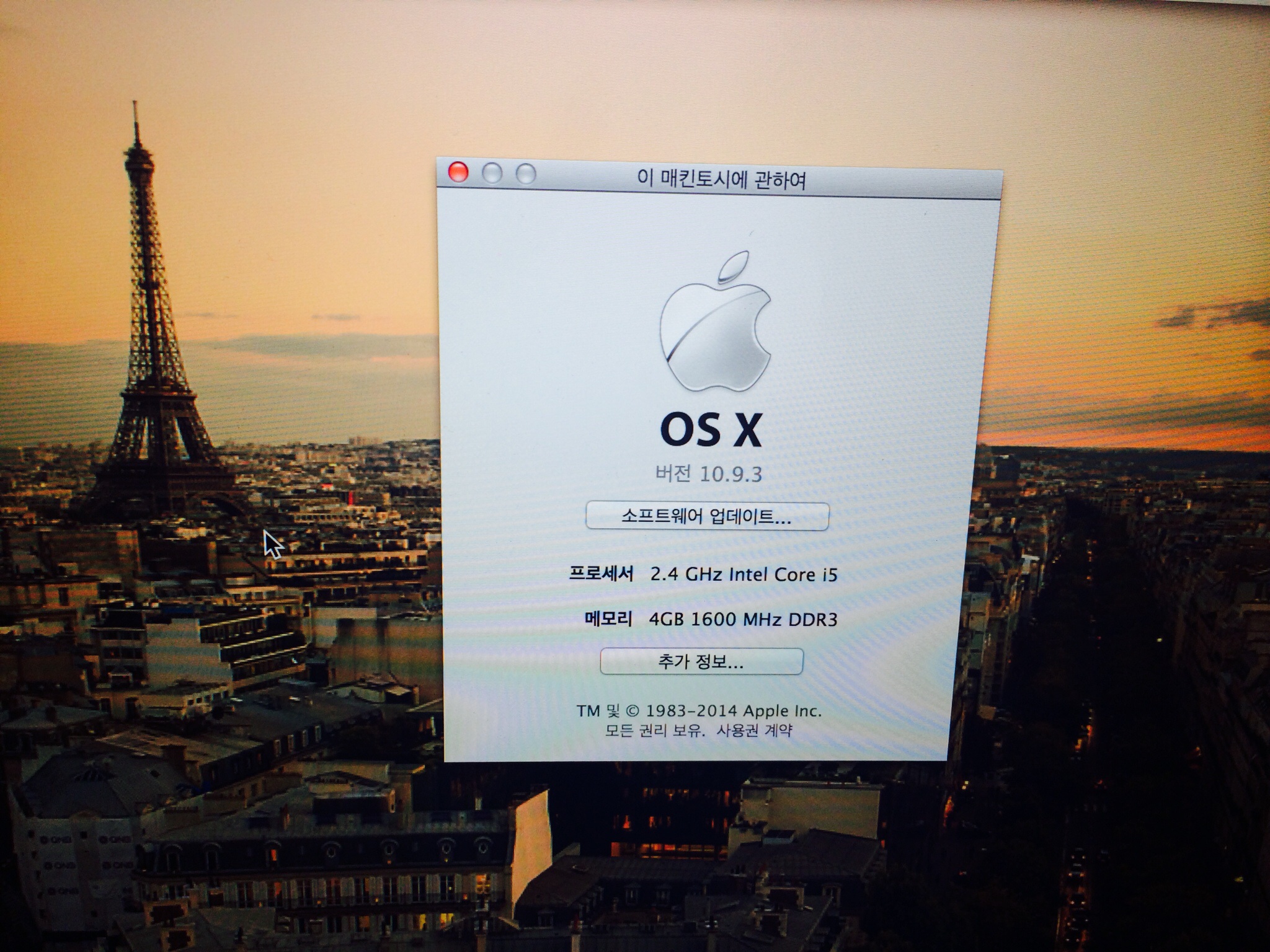Click the 모든 권리 보유 text
Screen dimensions: 1270x952
tap(654, 730)
